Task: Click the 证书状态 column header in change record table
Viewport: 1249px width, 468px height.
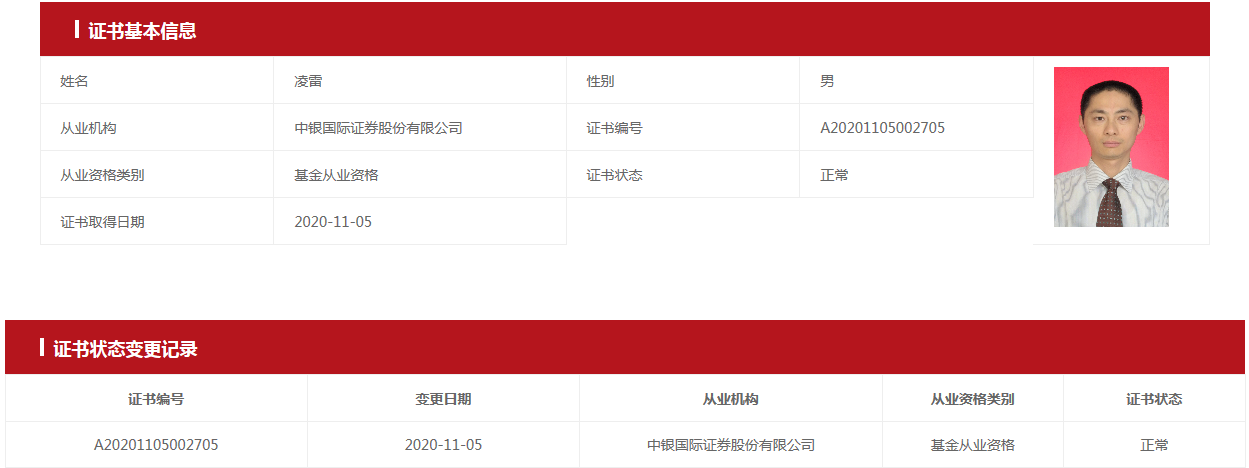Action: tap(1154, 399)
